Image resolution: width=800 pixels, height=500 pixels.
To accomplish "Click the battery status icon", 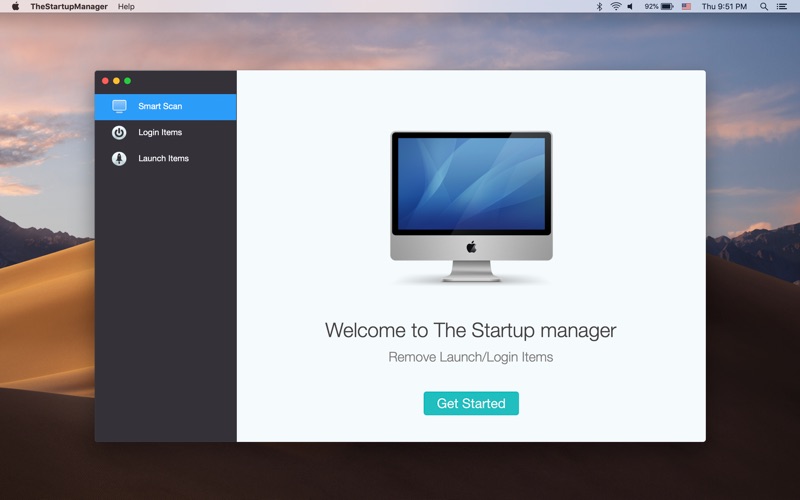I will [667, 7].
